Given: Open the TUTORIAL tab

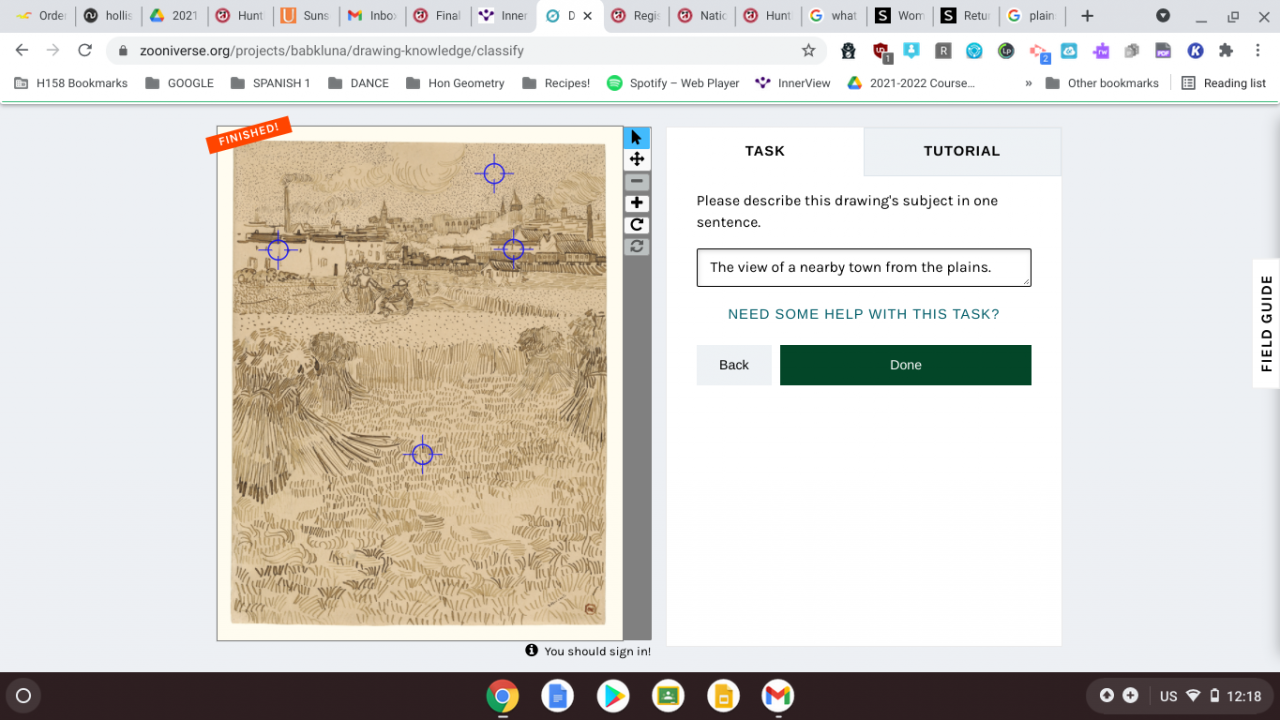Looking at the screenshot, I should click(x=962, y=151).
